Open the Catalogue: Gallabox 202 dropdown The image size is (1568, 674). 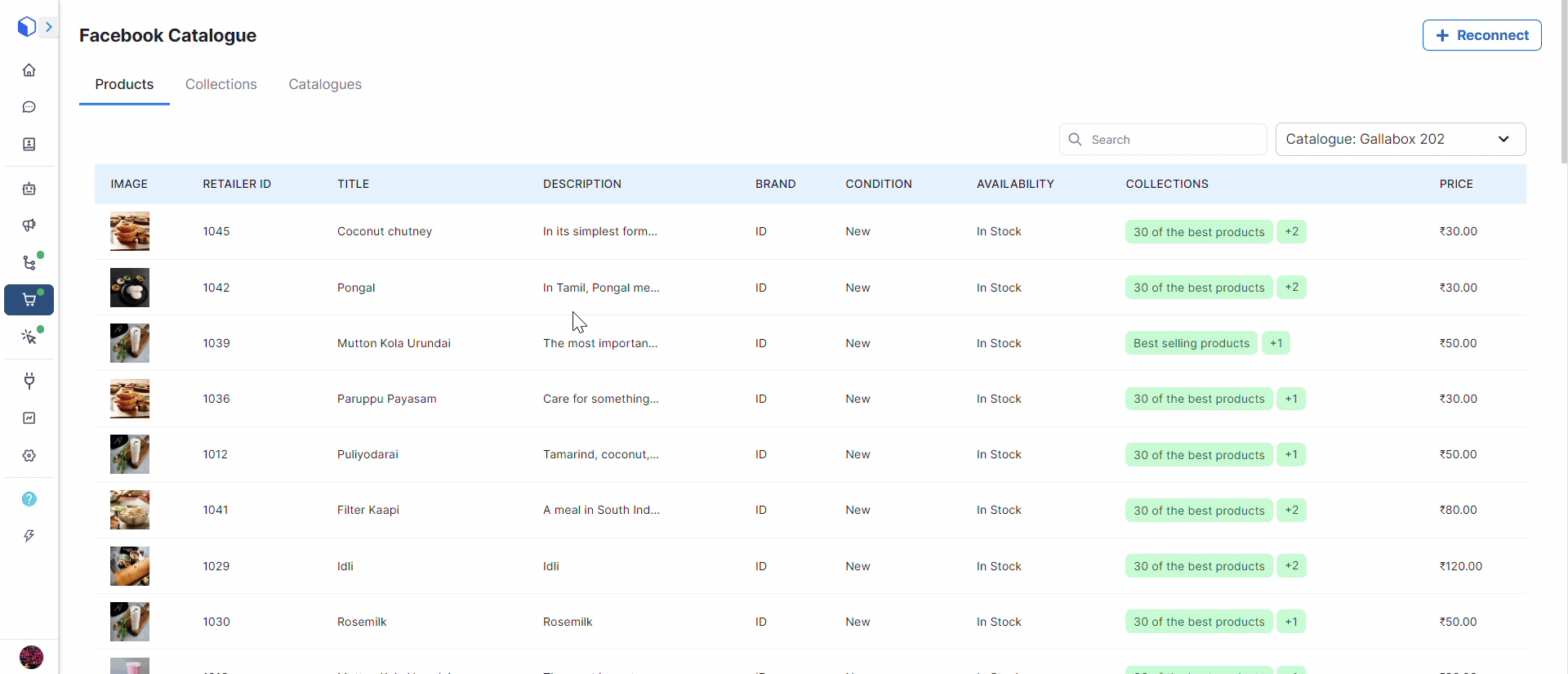coord(1400,140)
